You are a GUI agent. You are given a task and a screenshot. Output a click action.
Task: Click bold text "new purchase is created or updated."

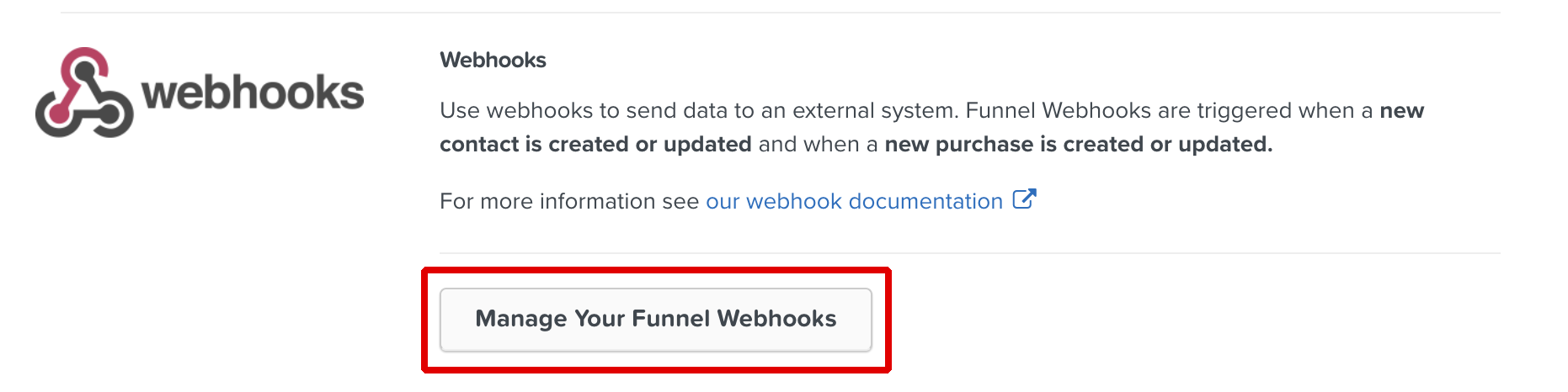(1078, 145)
